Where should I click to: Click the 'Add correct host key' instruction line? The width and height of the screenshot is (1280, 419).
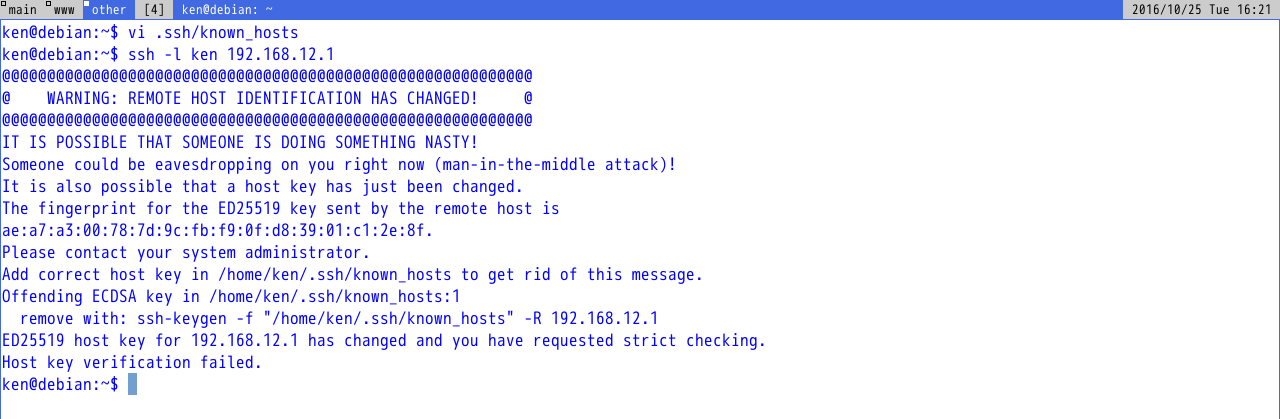[353, 274]
